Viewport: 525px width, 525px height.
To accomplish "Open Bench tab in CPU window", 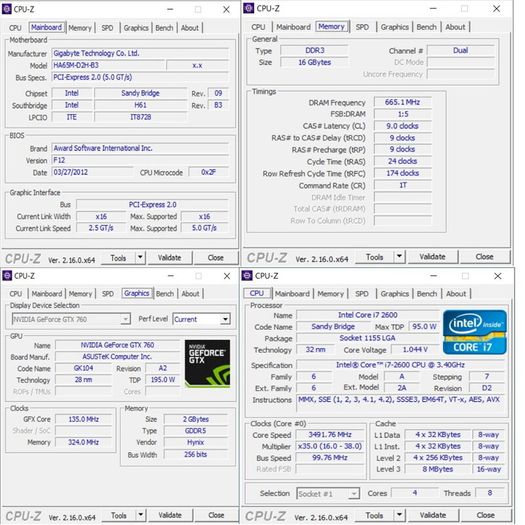I will [427, 294].
